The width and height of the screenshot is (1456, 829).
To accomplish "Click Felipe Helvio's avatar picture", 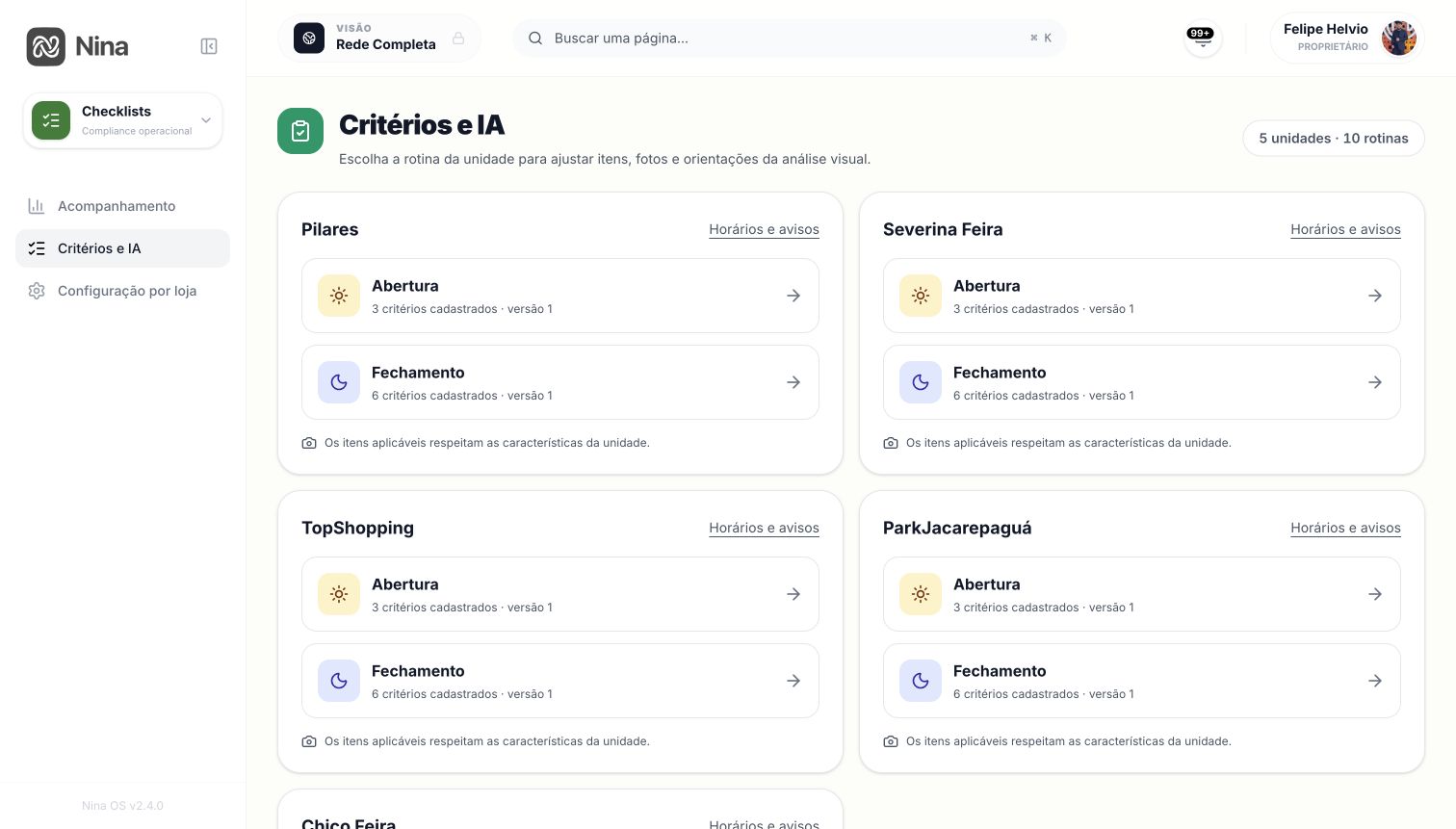I will pos(1399,39).
